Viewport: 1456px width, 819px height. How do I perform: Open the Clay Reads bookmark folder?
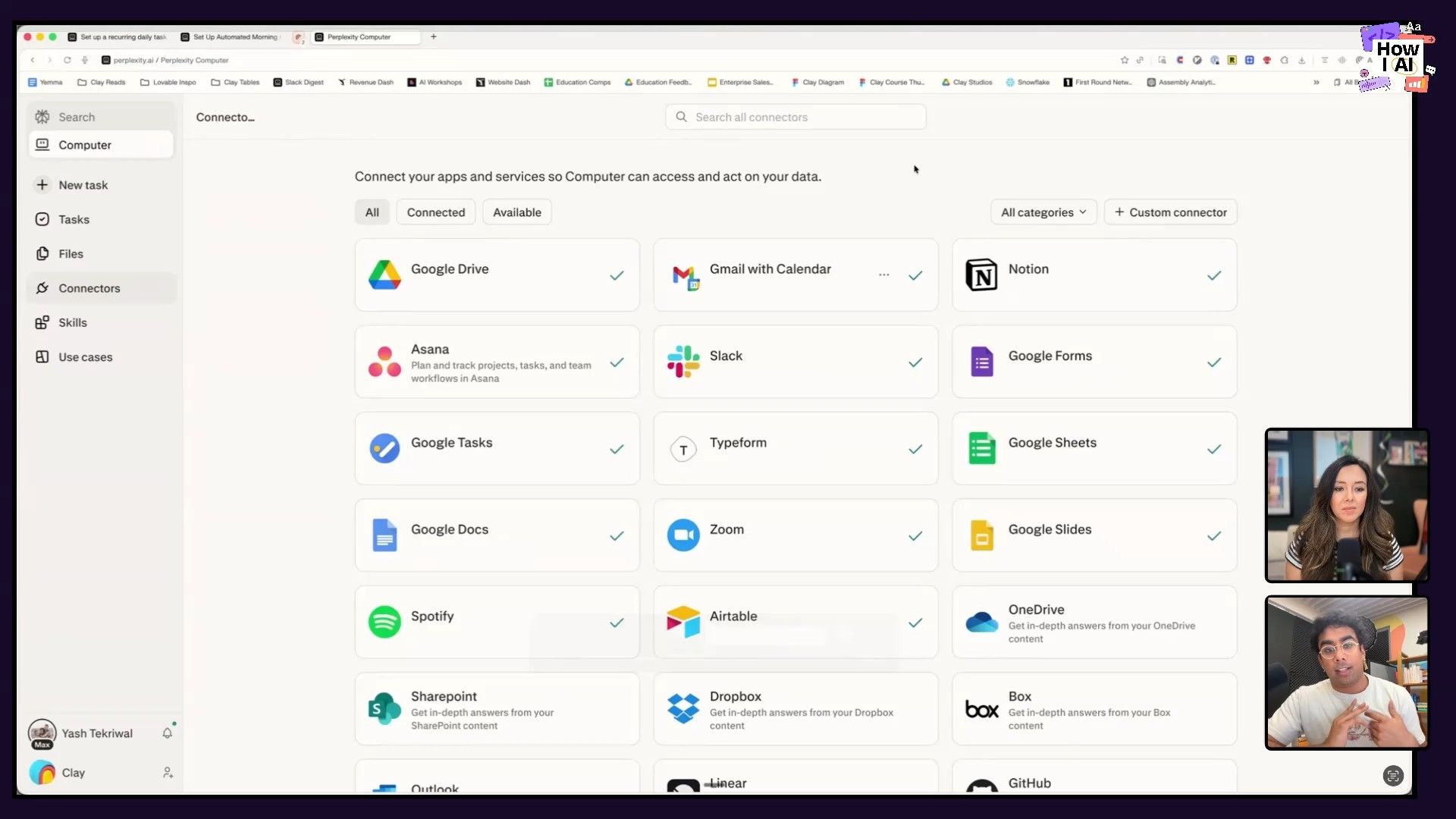coord(102,82)
